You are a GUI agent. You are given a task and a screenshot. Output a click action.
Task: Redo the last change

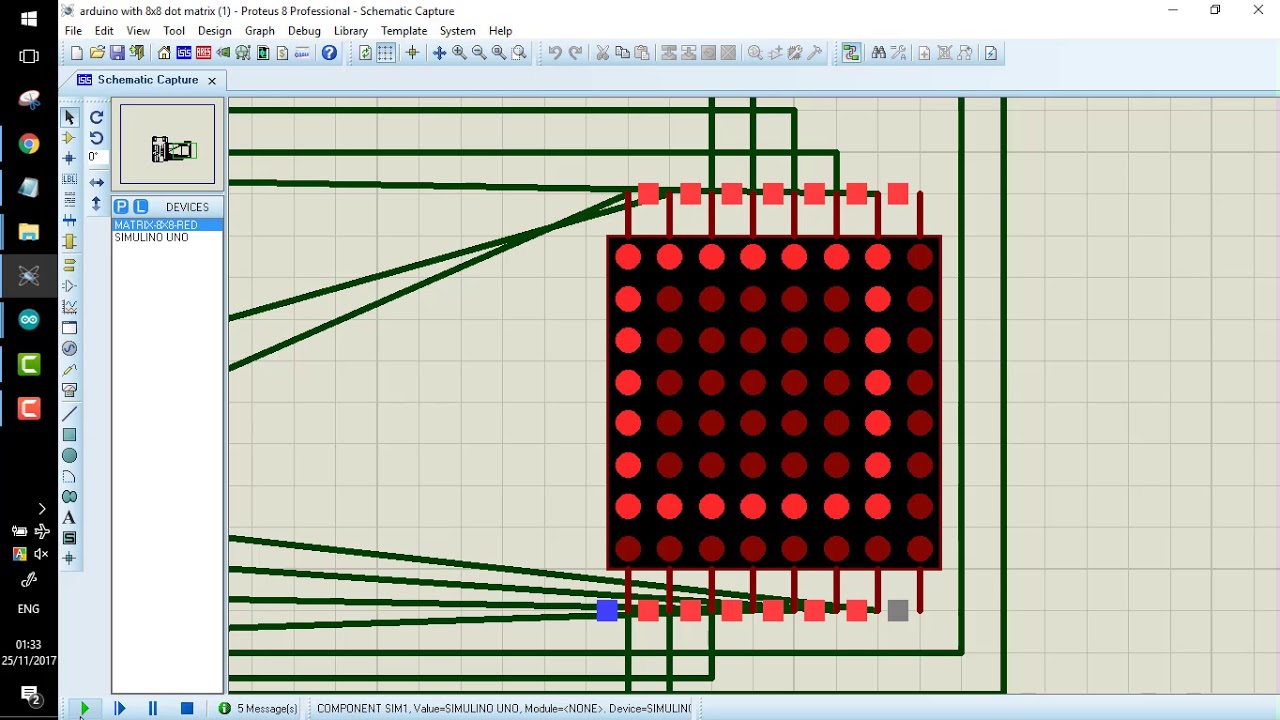click(575, 53)
